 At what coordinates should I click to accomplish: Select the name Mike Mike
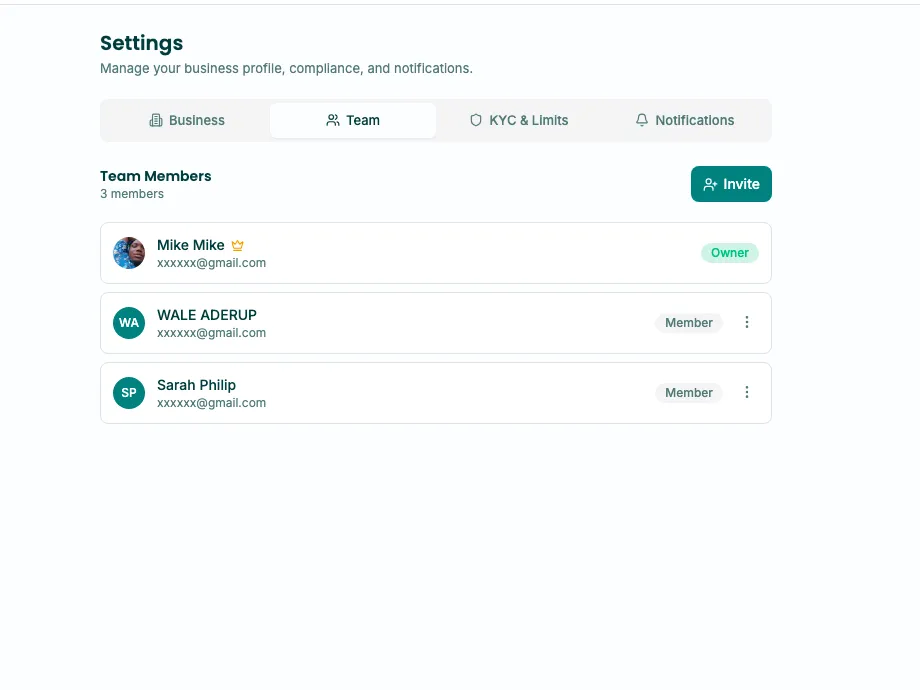(191, 245)
